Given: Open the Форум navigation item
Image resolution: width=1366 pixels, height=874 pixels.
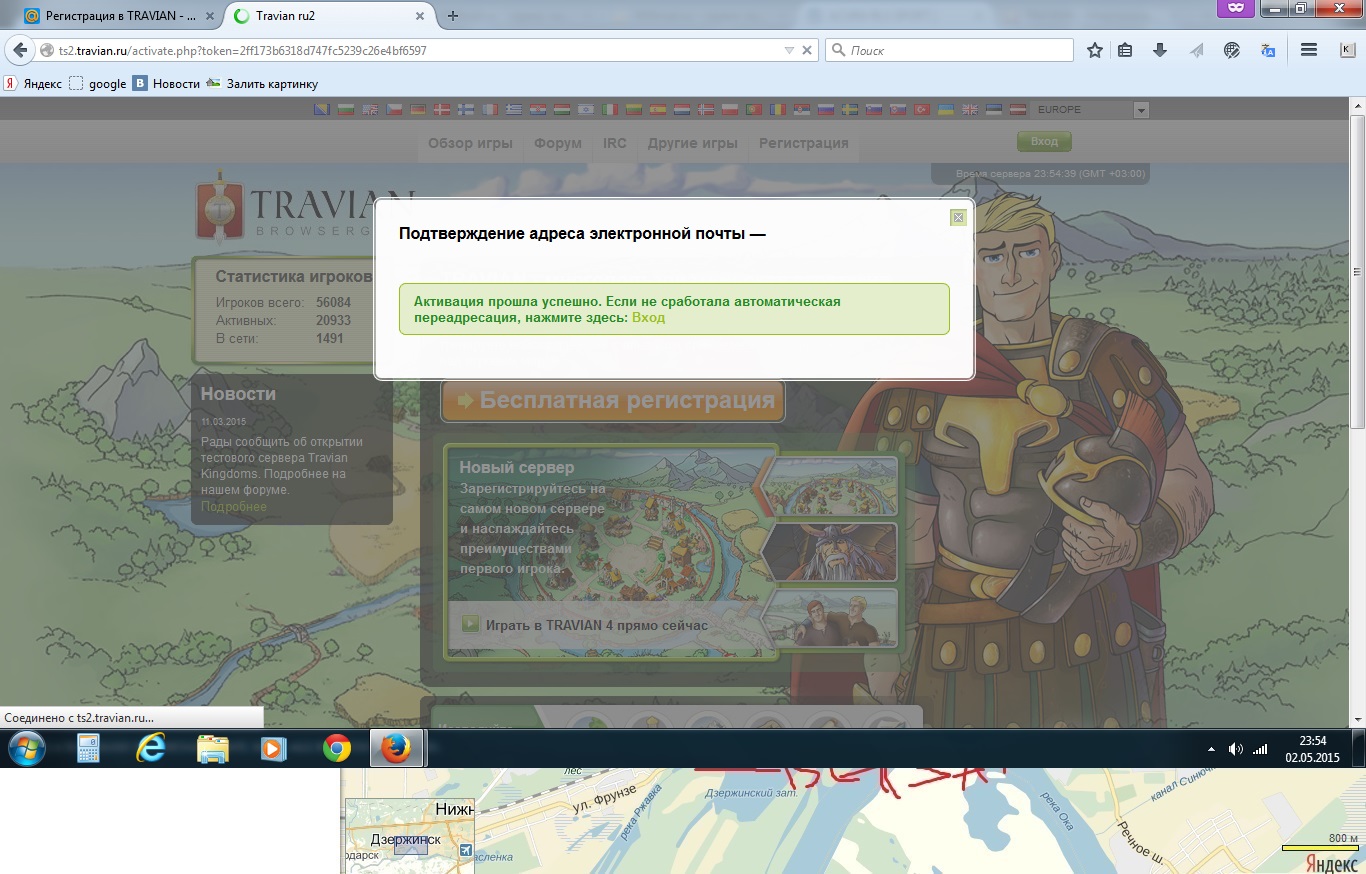Looking at the screenshot, I should tap(558, 143).
